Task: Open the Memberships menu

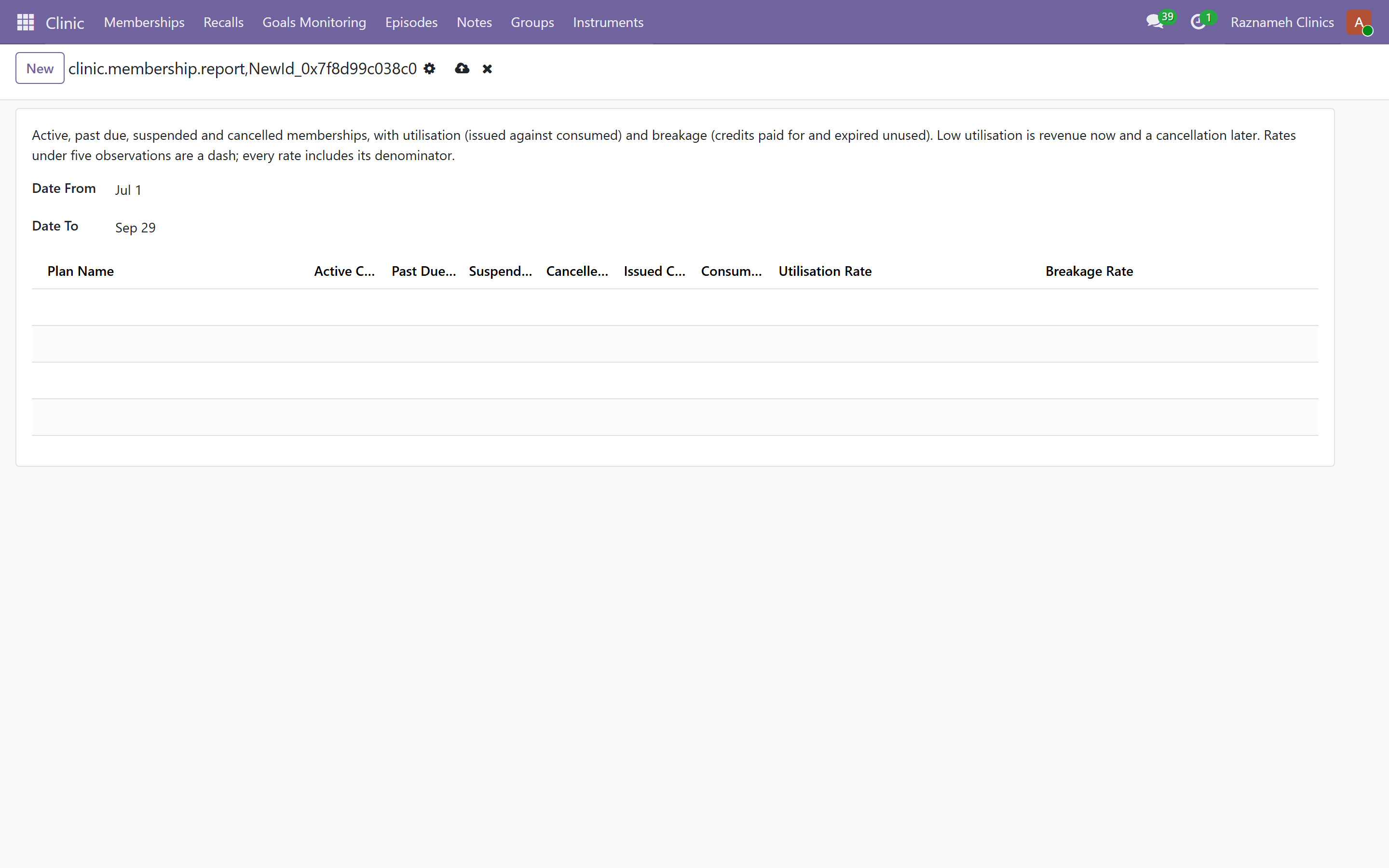Action: tap(144, 22)
